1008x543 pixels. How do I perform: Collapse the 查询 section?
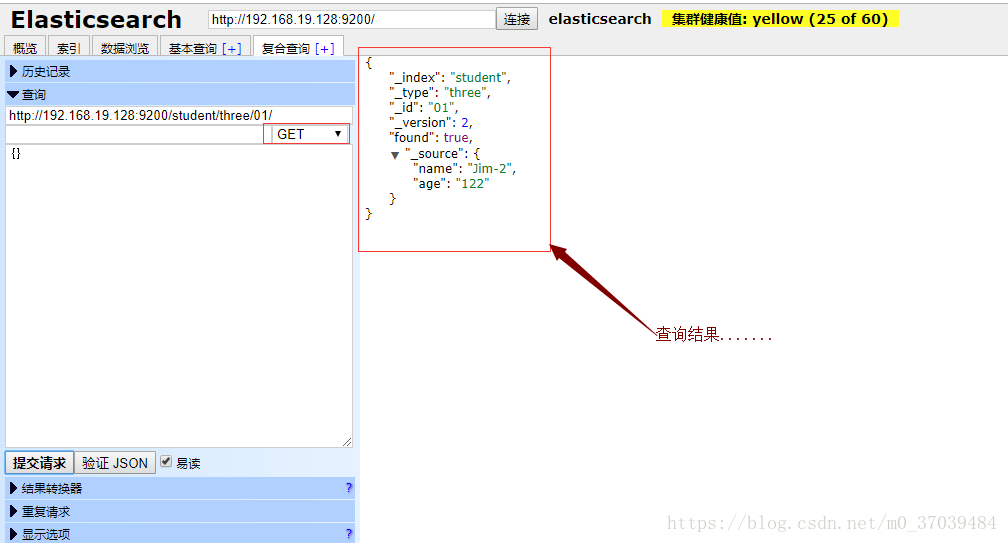click(x=180, y=94)
